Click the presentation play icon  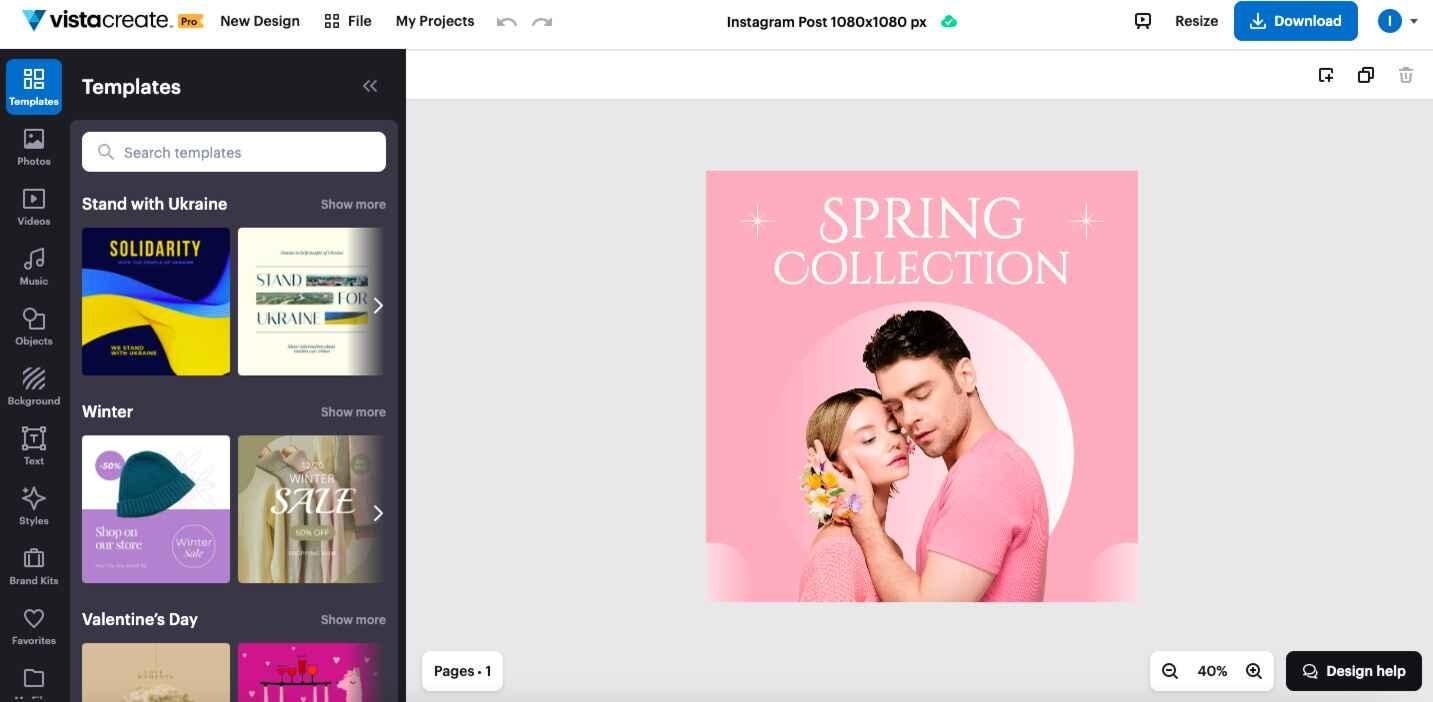(x=1143, y=21)
